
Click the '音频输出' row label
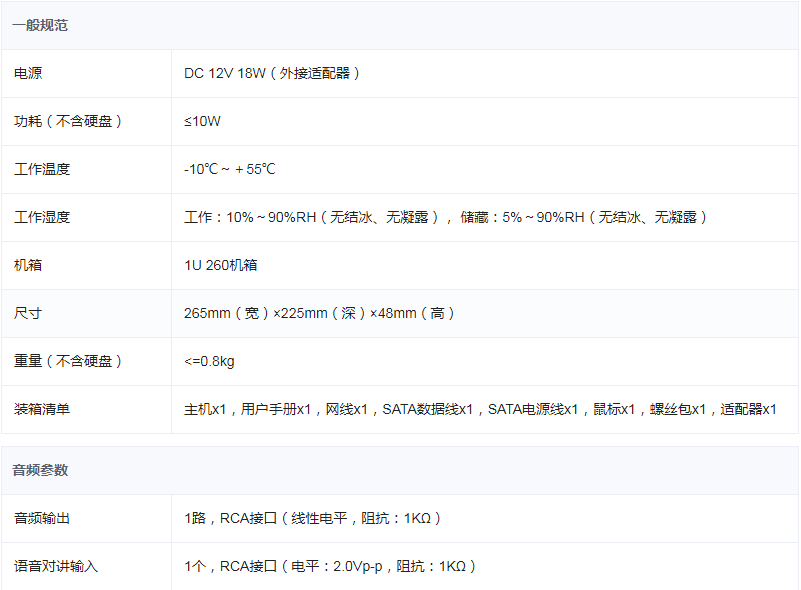tap(42, 518)
